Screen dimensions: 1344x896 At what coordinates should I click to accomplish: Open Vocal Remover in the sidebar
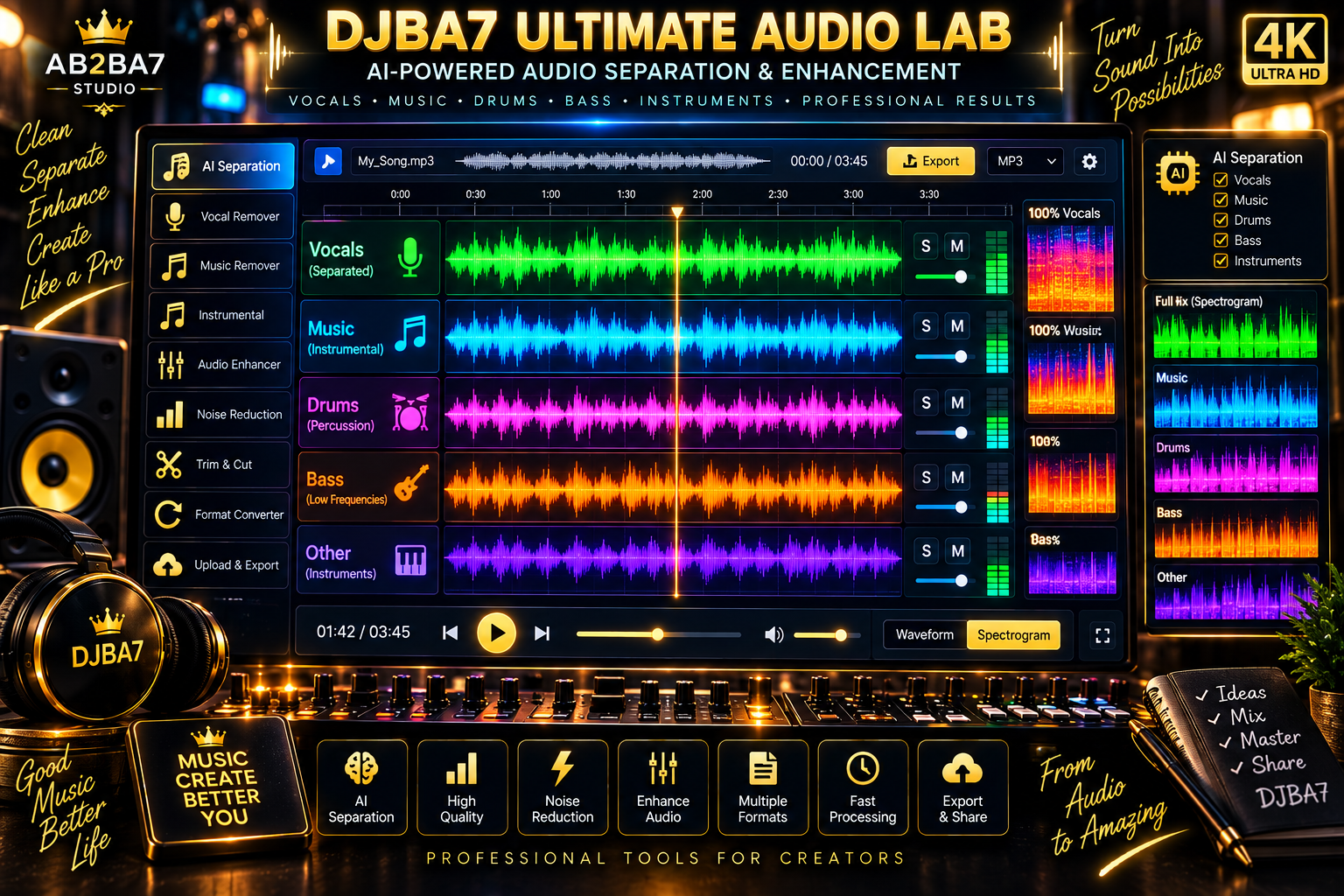point(221,216)
